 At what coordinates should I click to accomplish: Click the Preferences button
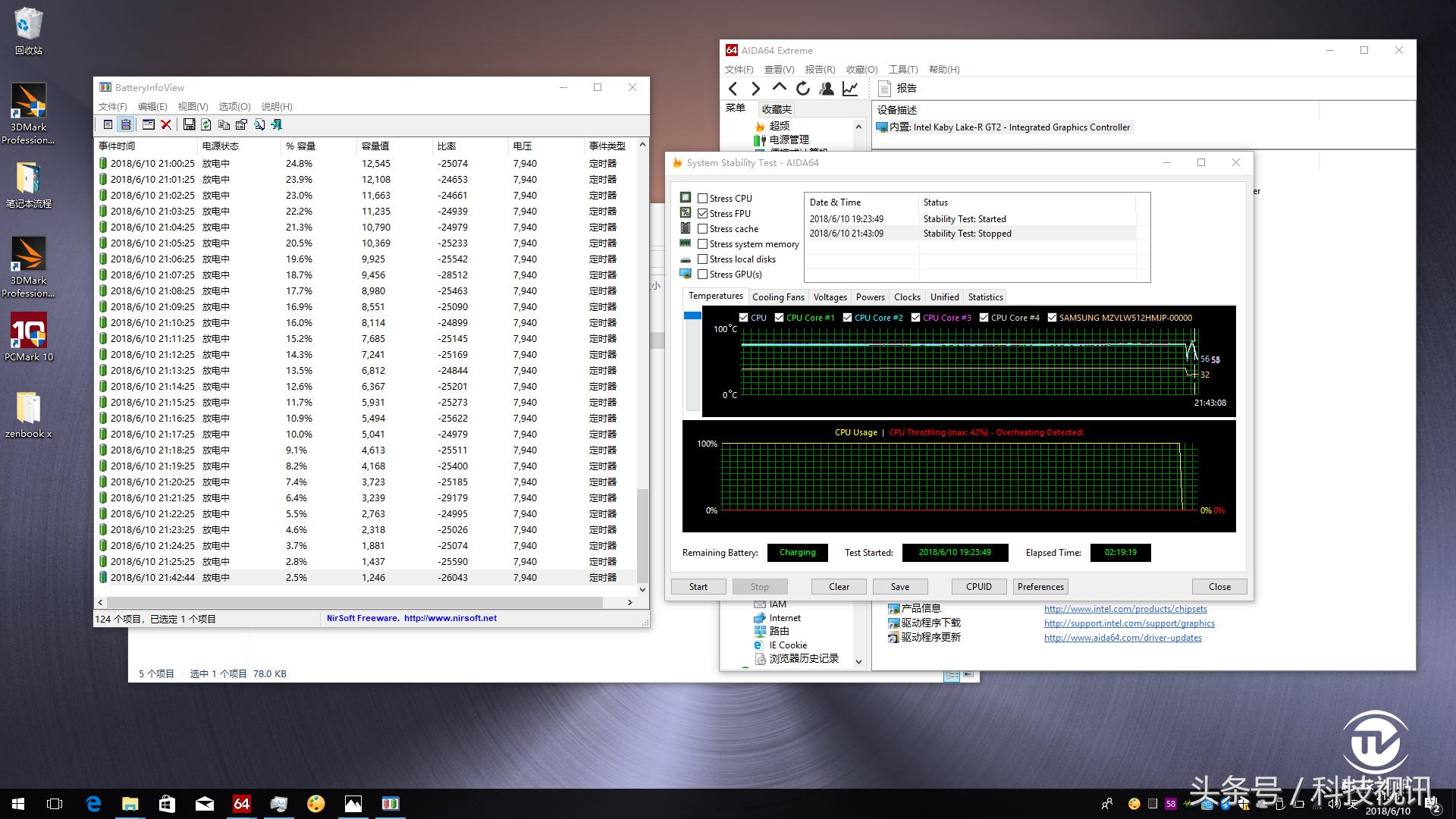1040,587
